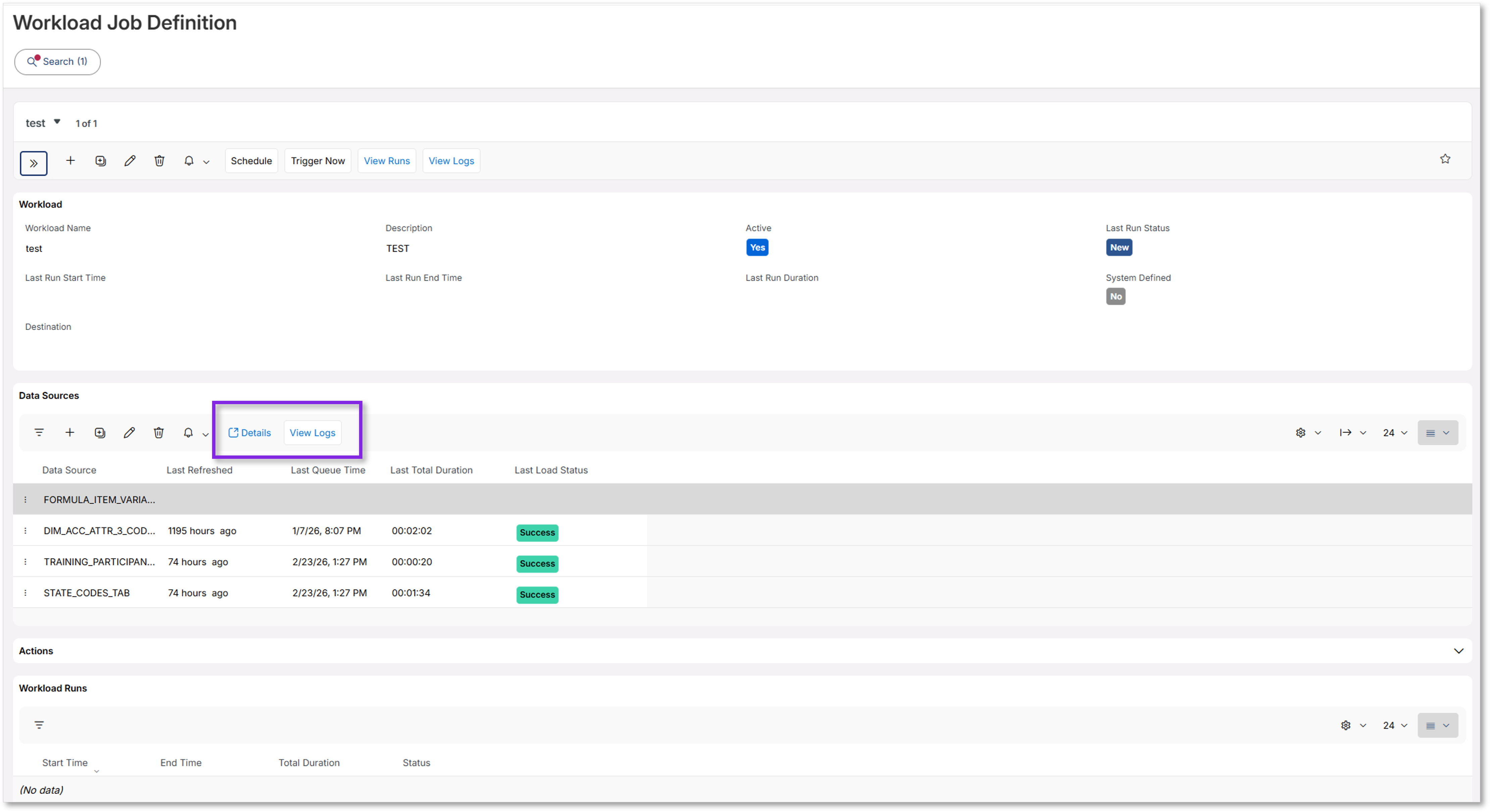The image size is (1490, 812).
Task: Edit workload with top toolbar pencil icon
Action: [130, 161]
